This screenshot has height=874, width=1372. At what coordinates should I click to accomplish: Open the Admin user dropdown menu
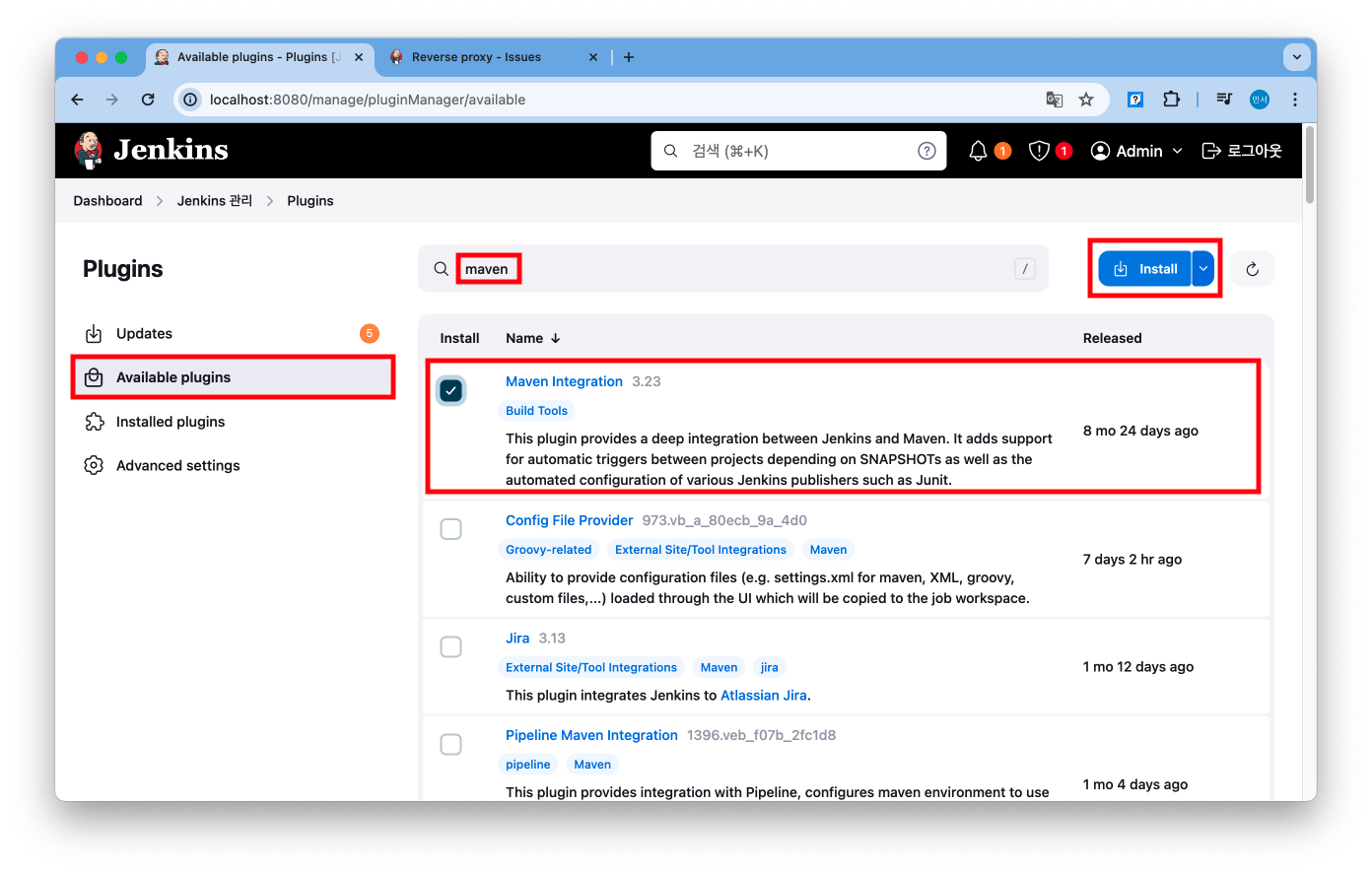(x=1136, y=151)
